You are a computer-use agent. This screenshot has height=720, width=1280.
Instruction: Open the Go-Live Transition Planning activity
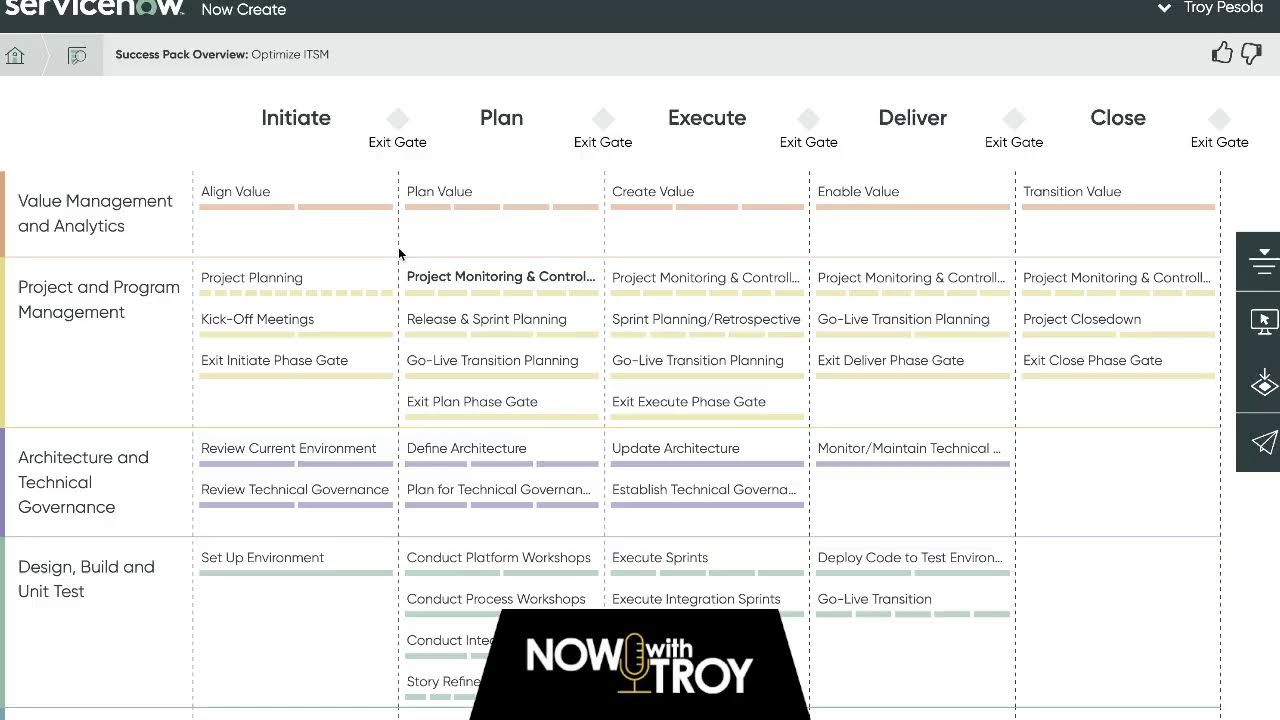pos(493,360)
